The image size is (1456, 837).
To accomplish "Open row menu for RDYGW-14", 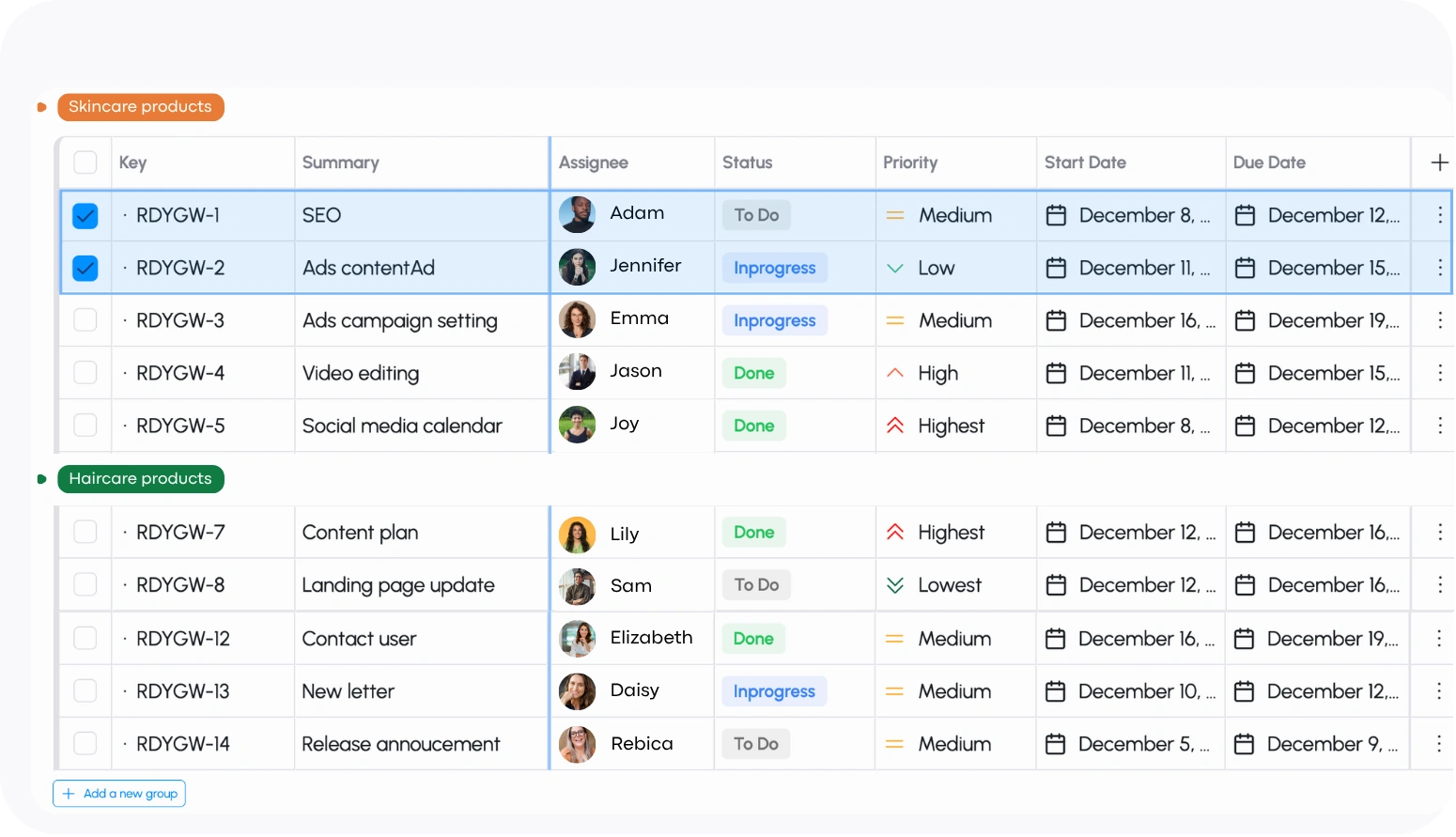I will pyautogui.click(x=1438, y=744).
